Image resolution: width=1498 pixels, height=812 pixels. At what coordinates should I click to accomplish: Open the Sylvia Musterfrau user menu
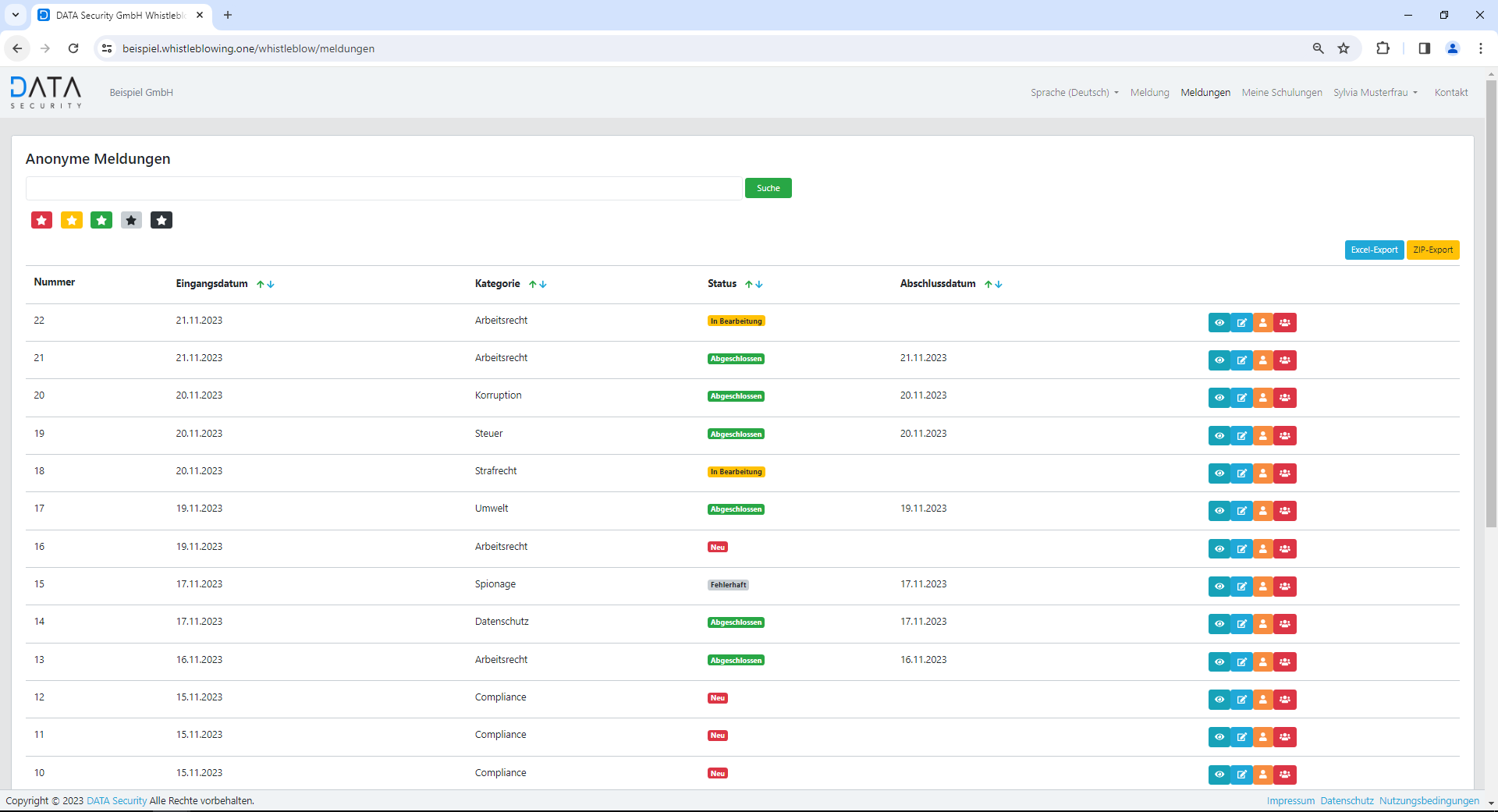[x=1375, y=93]
